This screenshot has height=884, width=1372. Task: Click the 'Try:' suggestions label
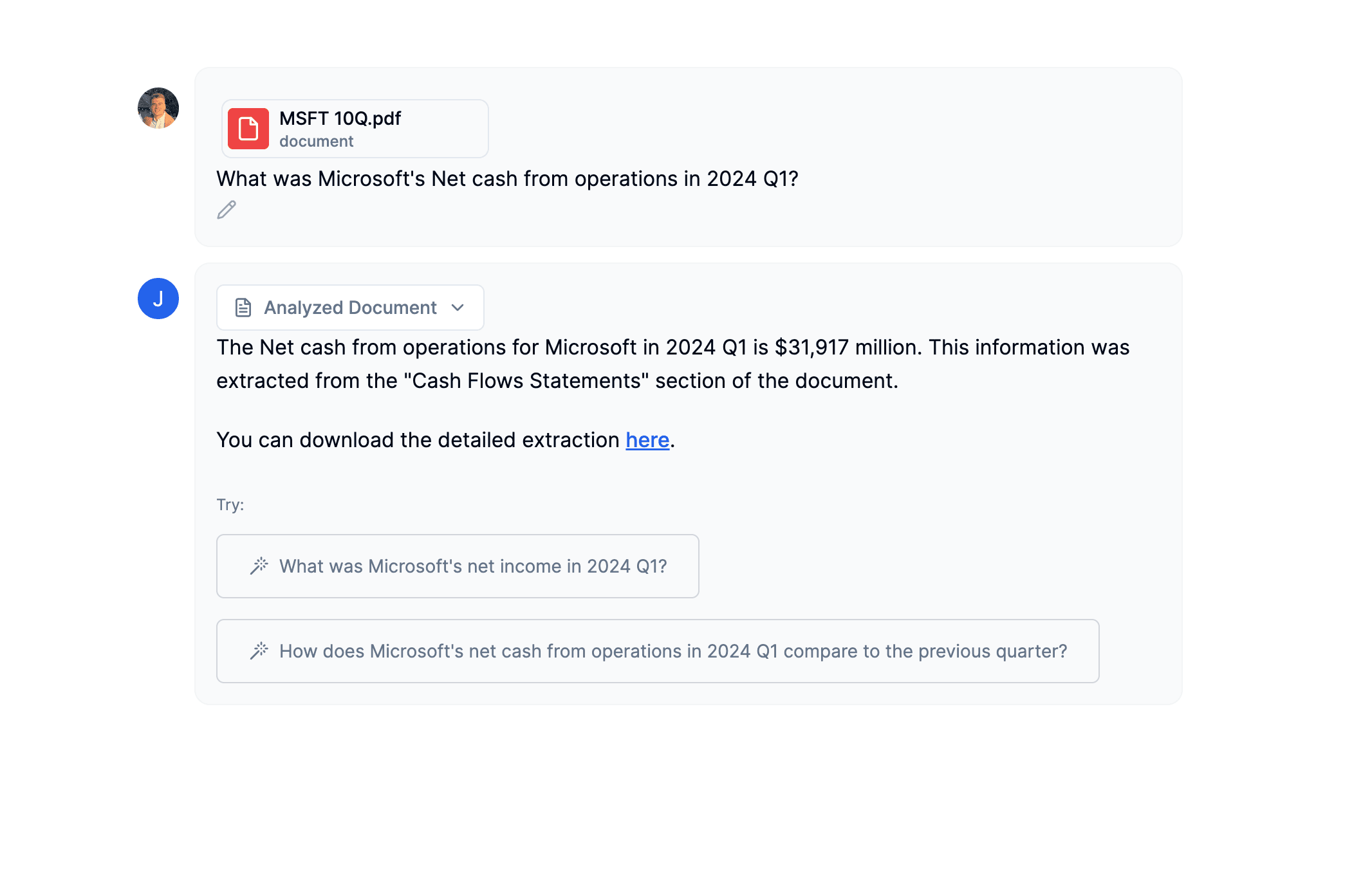point(230,504)
